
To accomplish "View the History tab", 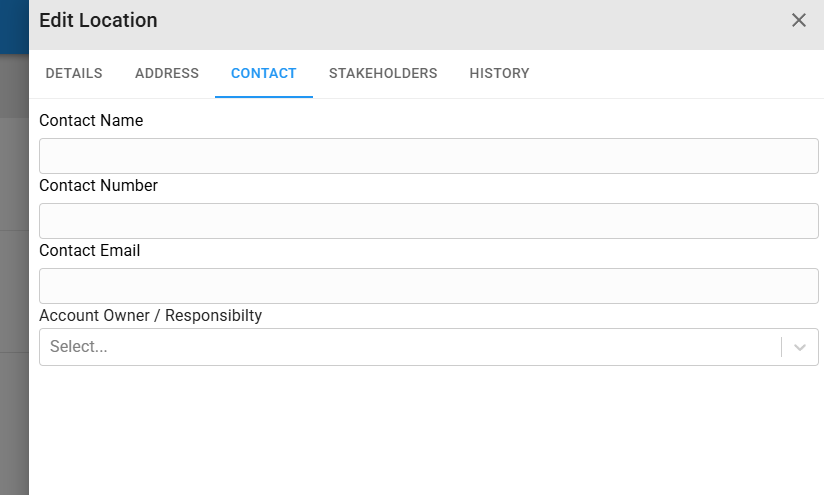I will (x=499, y=74).
